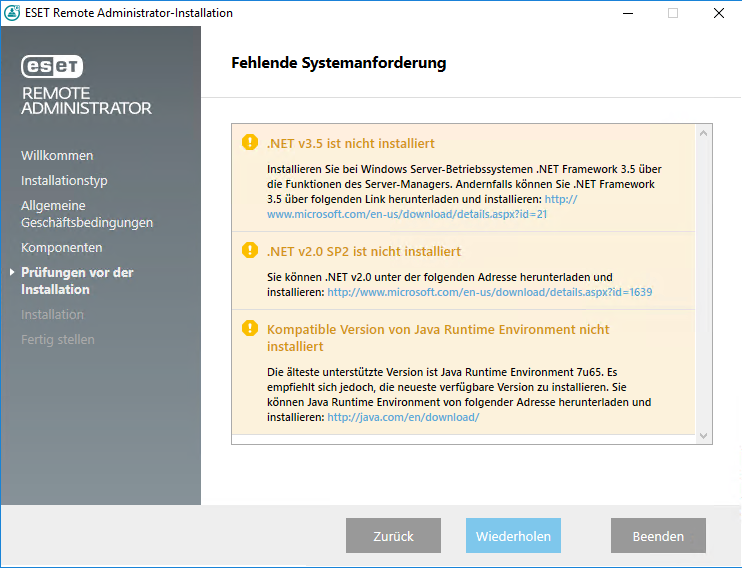
Task: Exit installer with Beenden button
Action: click(x=658, y=536)
